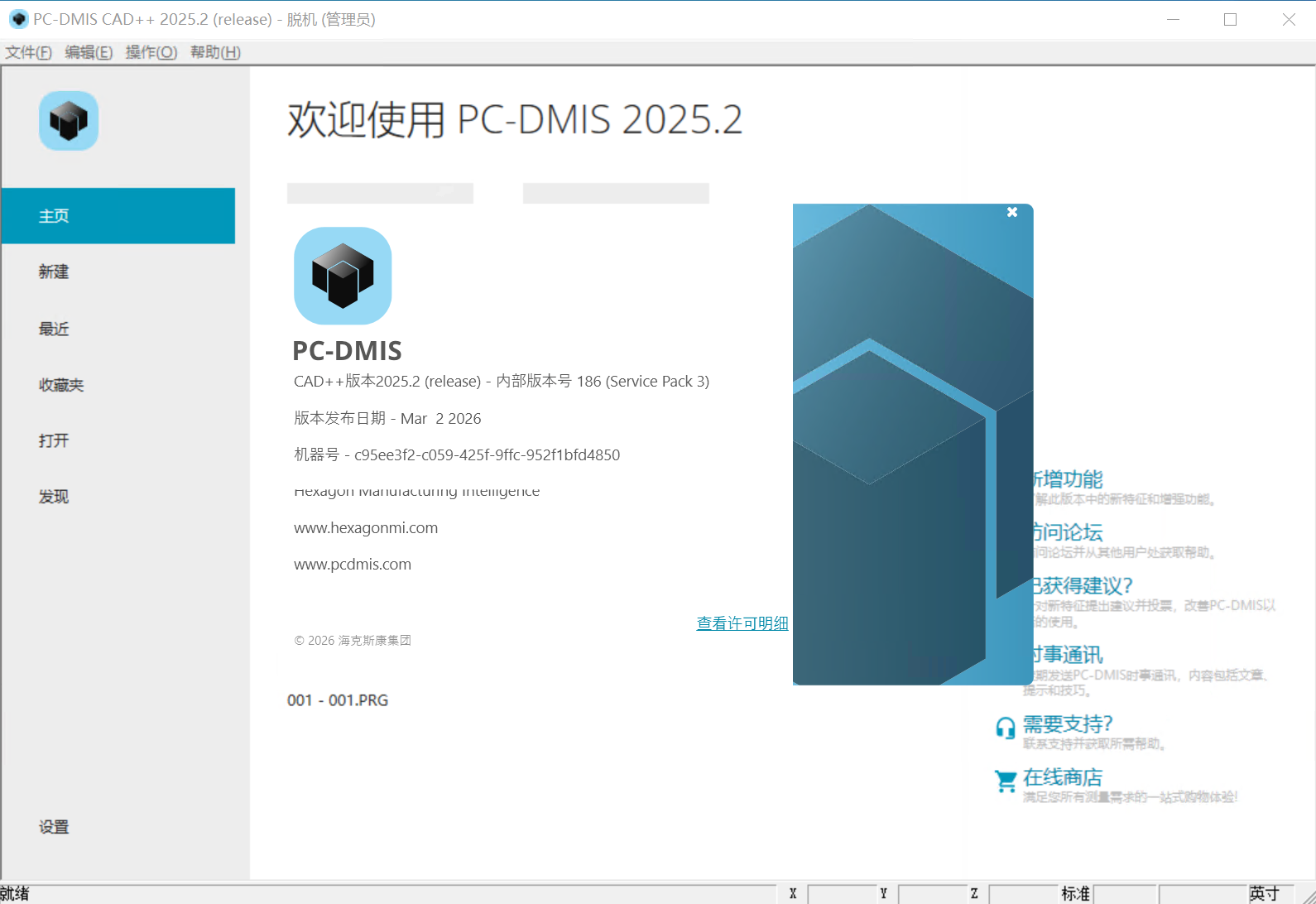Minimize the PC-DMIS window
The image size is (1316, 904).
click(1173, 19)
